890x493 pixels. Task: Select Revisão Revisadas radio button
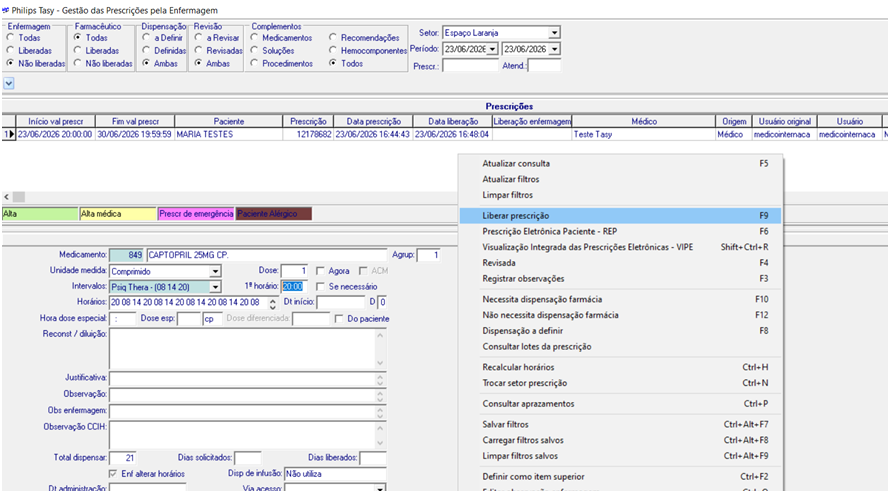199,50
